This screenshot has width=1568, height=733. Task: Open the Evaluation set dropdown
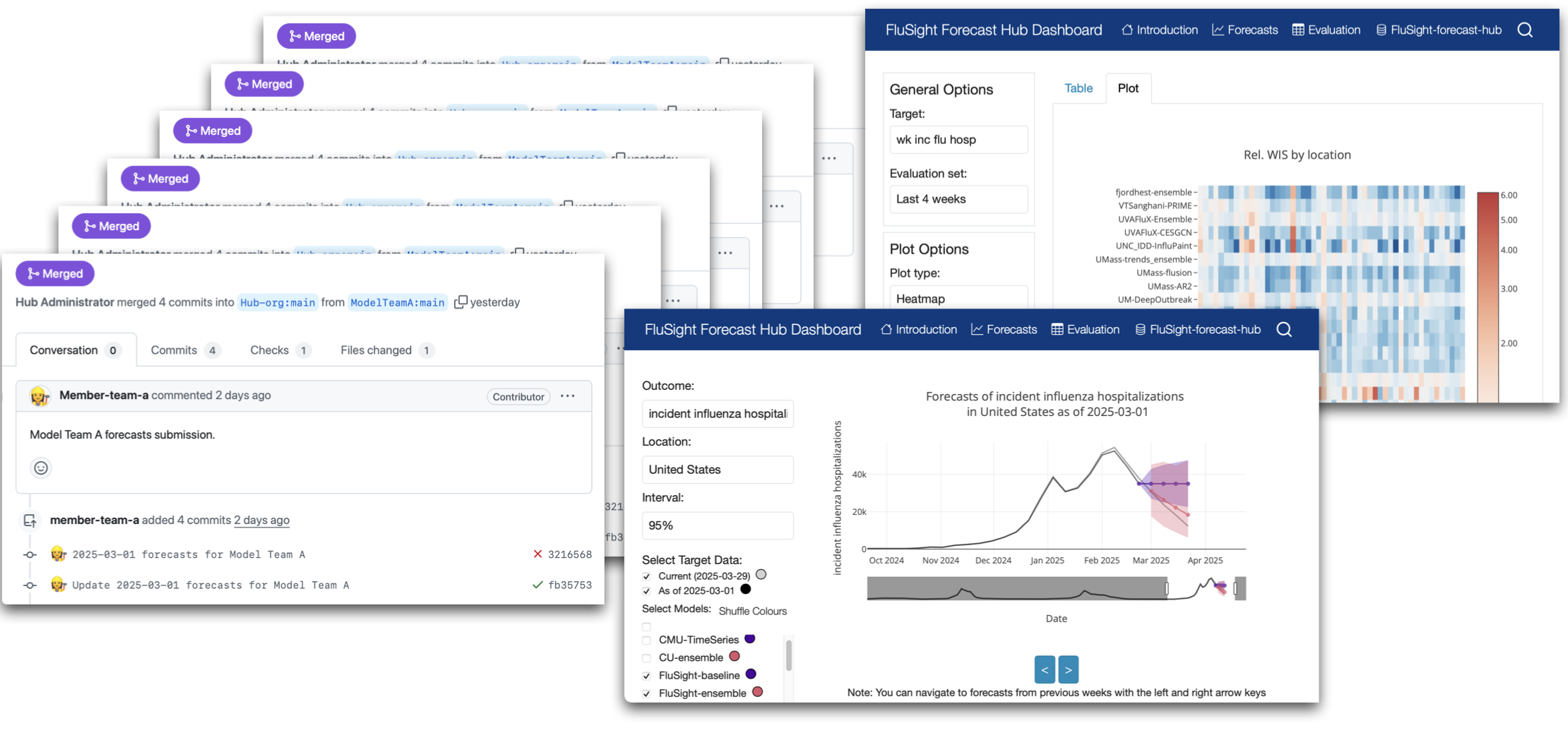tap(958, 199)
